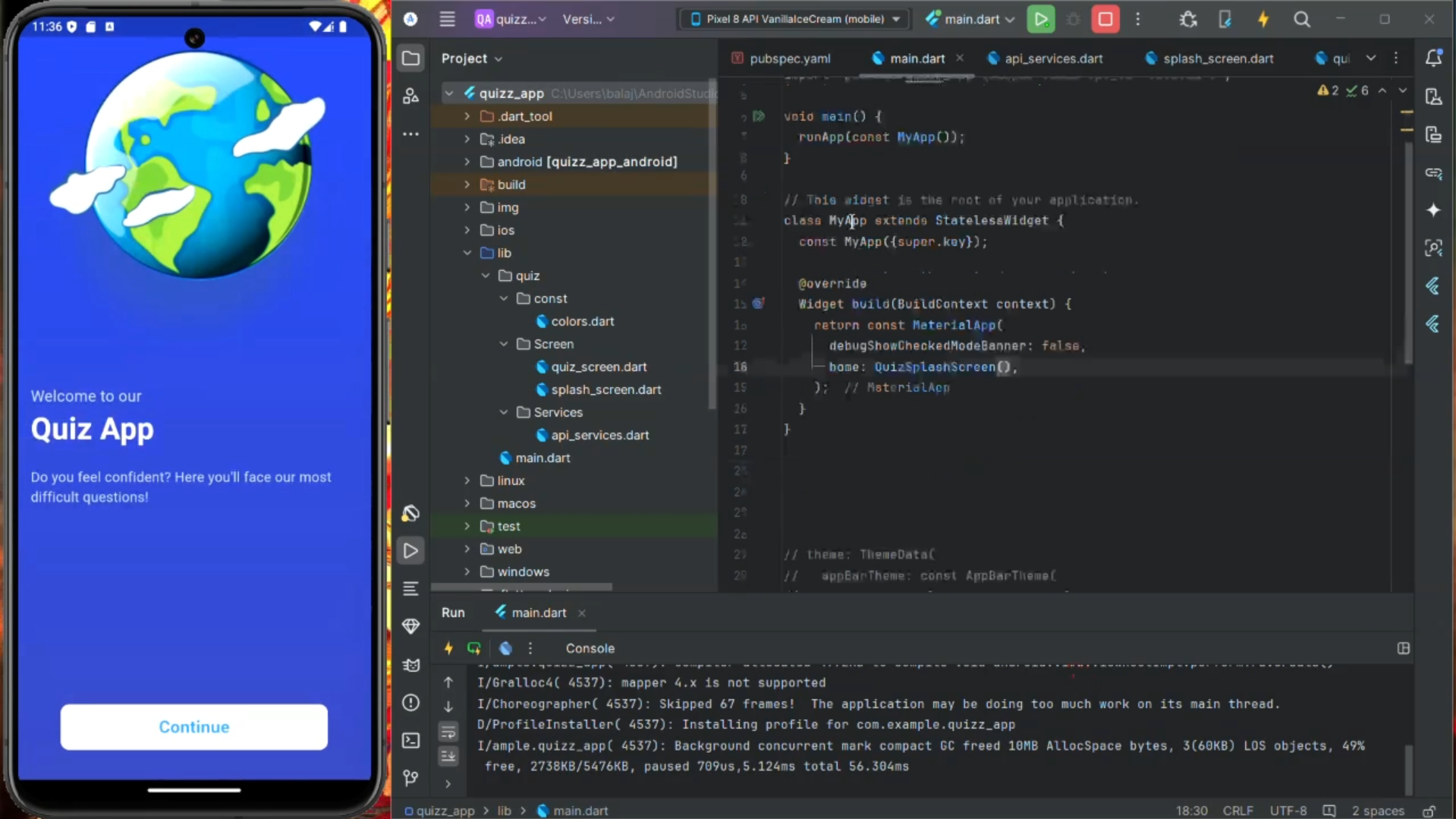Screen dimensions: 1456x819
Task: Switch to the api_services.dart editor tab
Action: click(1052, 58)
